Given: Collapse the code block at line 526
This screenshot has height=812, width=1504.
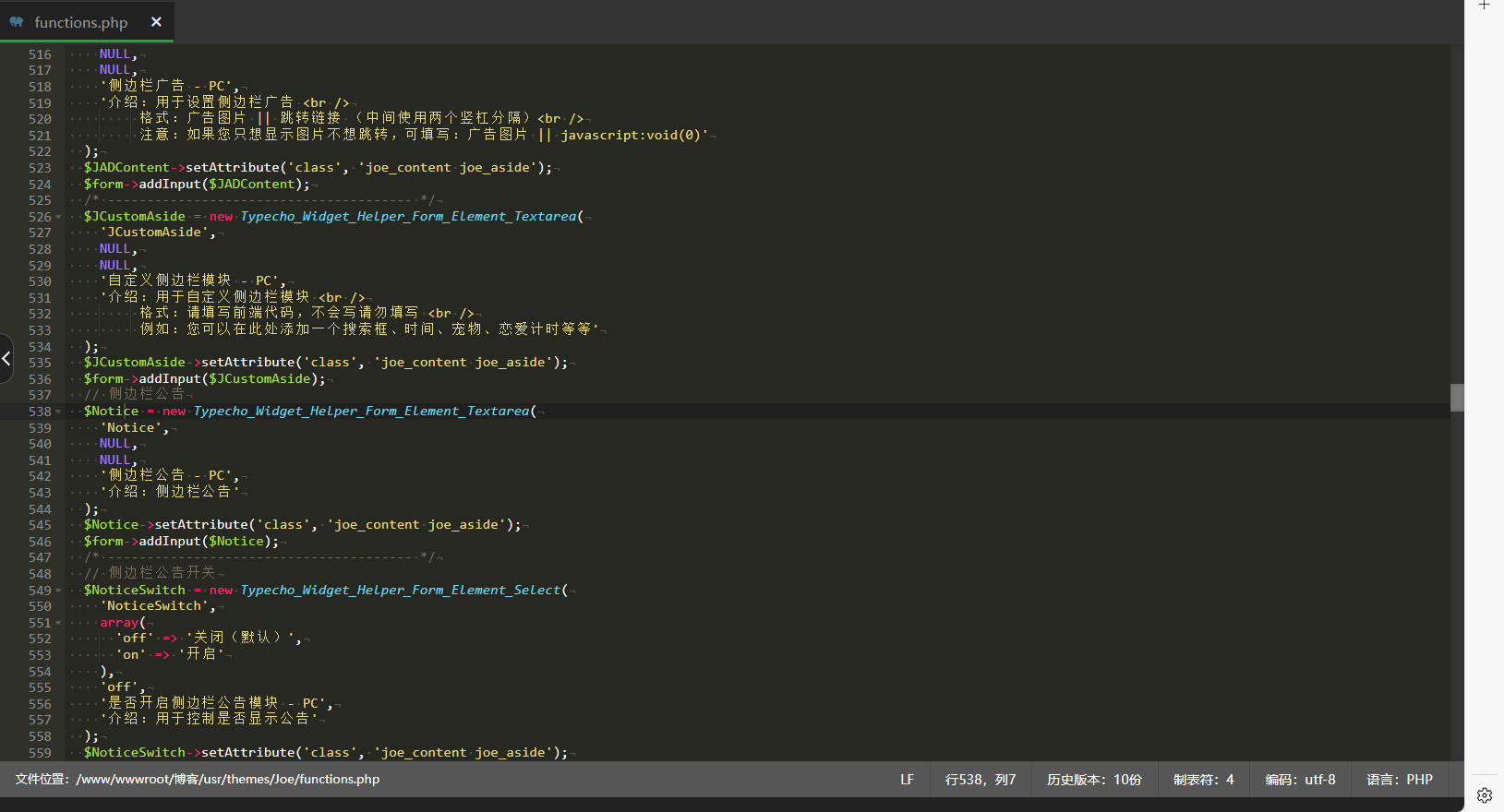Looking at the screenshot, I should (x=59, y=217).
